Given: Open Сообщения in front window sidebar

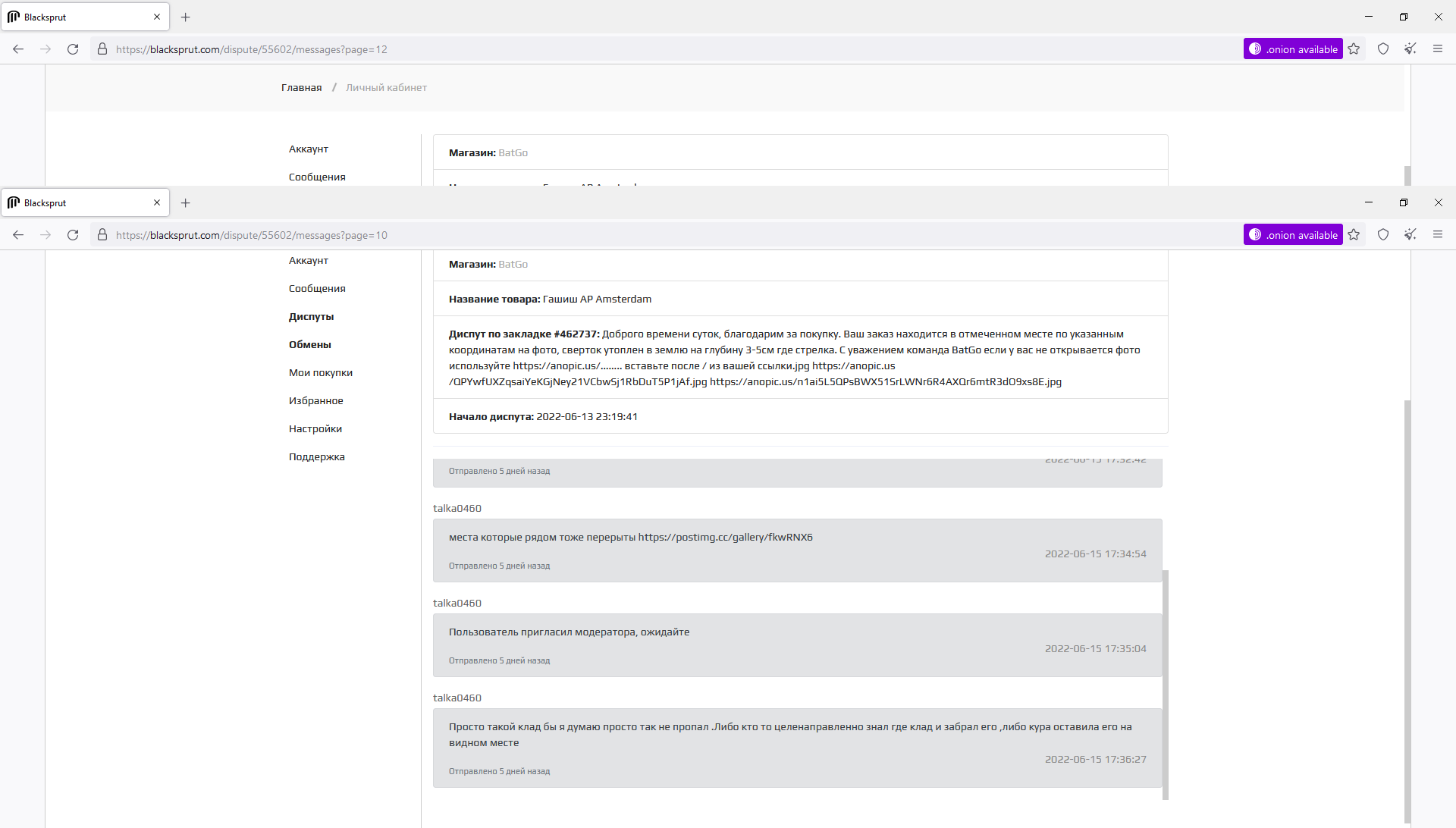Looking at the screenshot, I should (x=317, y=288).
